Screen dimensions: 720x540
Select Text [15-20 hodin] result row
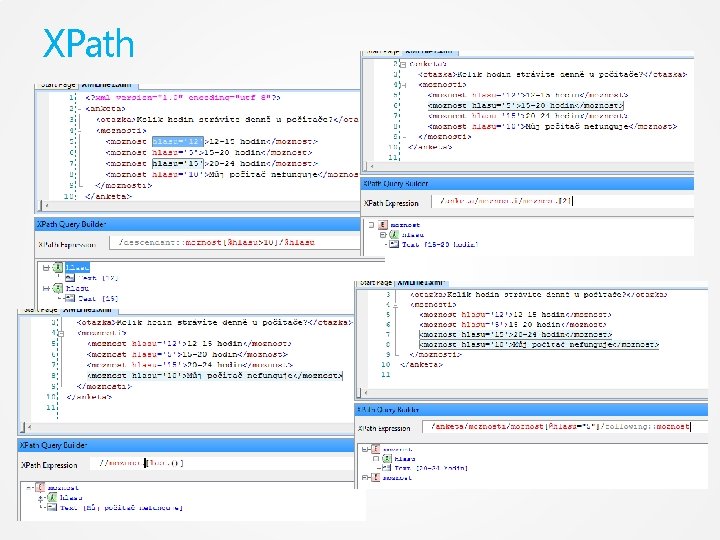pyautogui.click(x=440, y=244)
